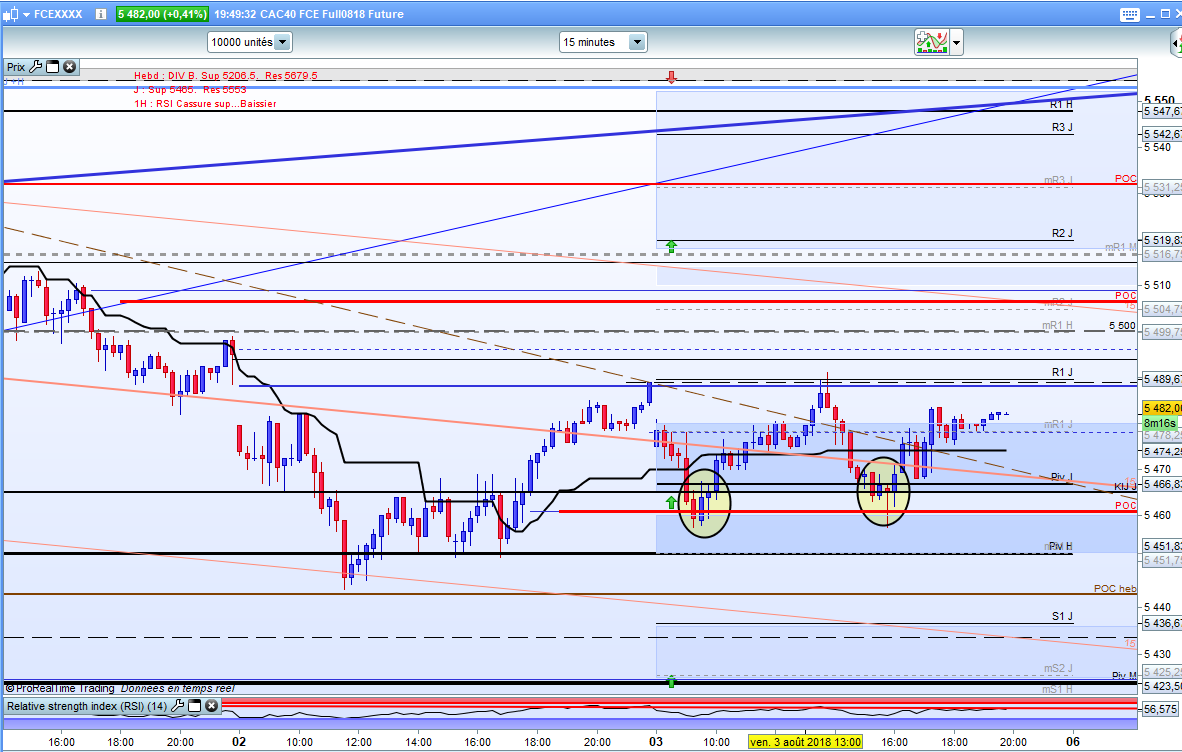
Task: Click the highlighted 'ven. 3 août 2018 13:00' date
Action: pos(805,741)
